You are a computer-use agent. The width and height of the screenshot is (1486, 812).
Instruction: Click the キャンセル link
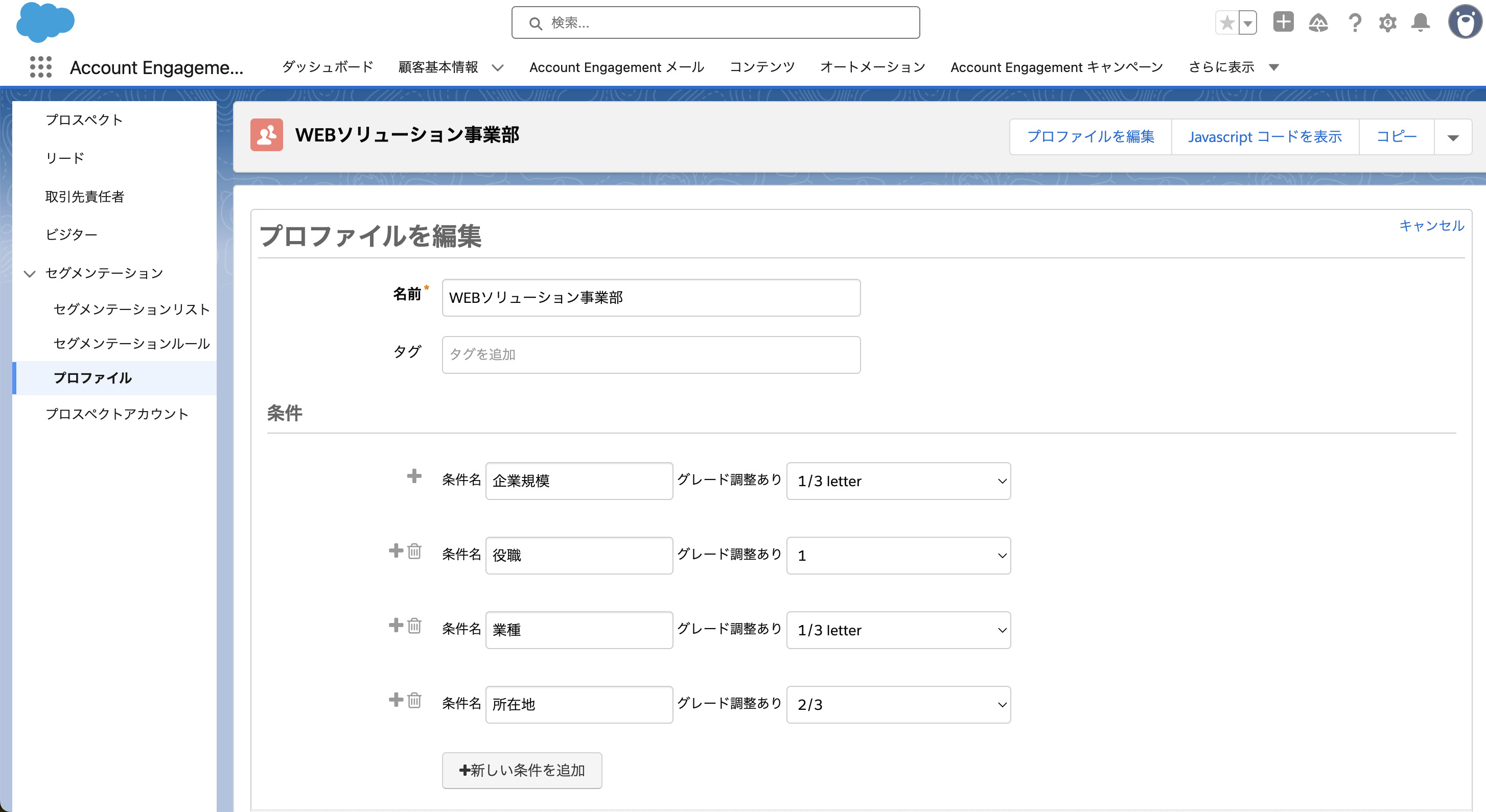pyautogui.click(x=1431, y=226)
